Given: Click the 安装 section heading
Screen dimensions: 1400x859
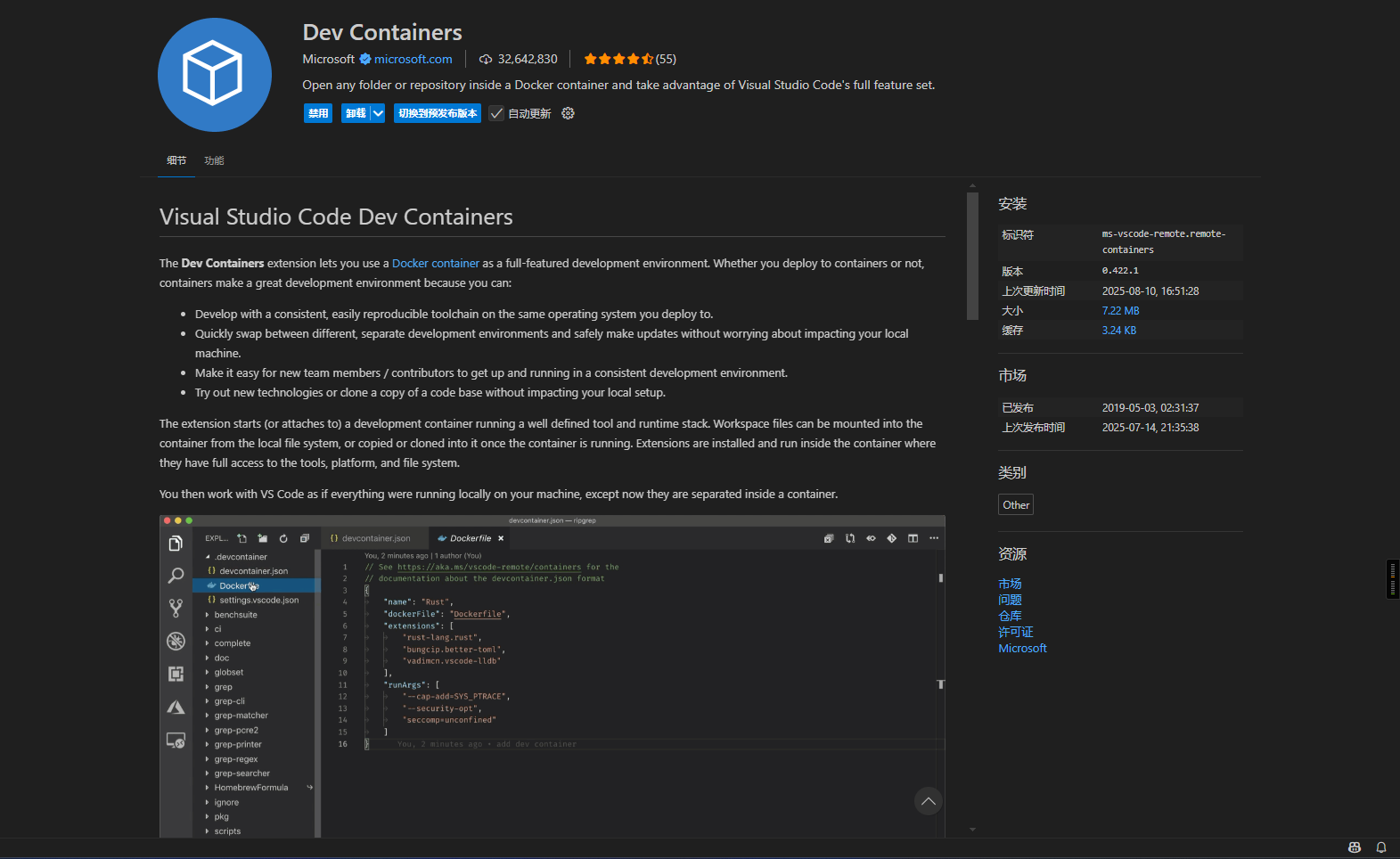Looking at the screenshot, I should 1012,204.
